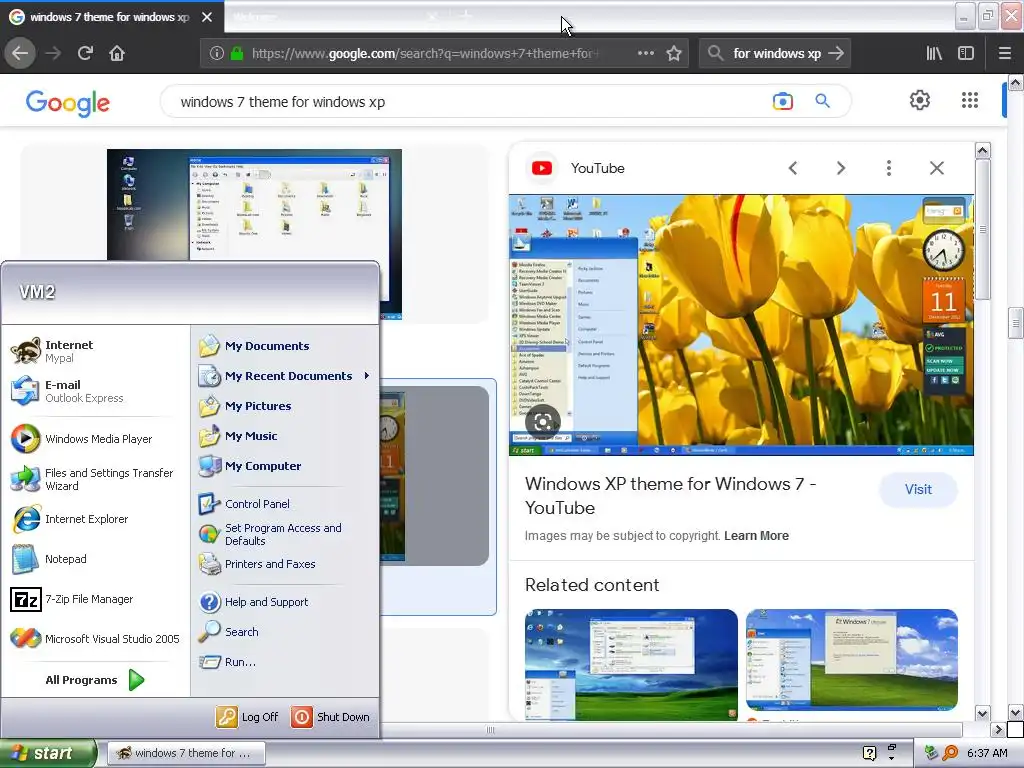The image size is (1024, 768).
Task: Open the page actions three-dot menu
Action: tap(645, 53)
